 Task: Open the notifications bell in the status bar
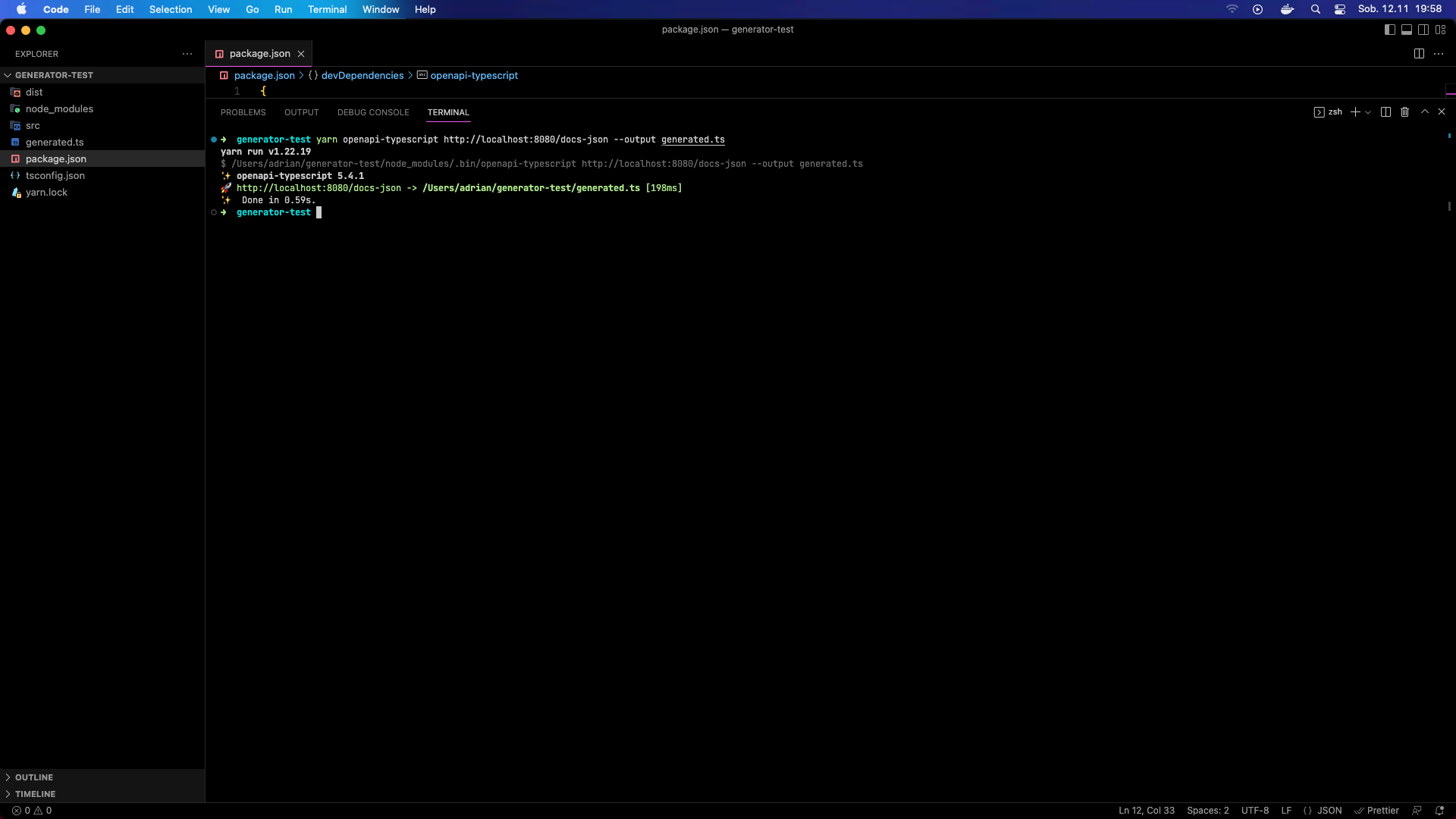click(1438, 810)
